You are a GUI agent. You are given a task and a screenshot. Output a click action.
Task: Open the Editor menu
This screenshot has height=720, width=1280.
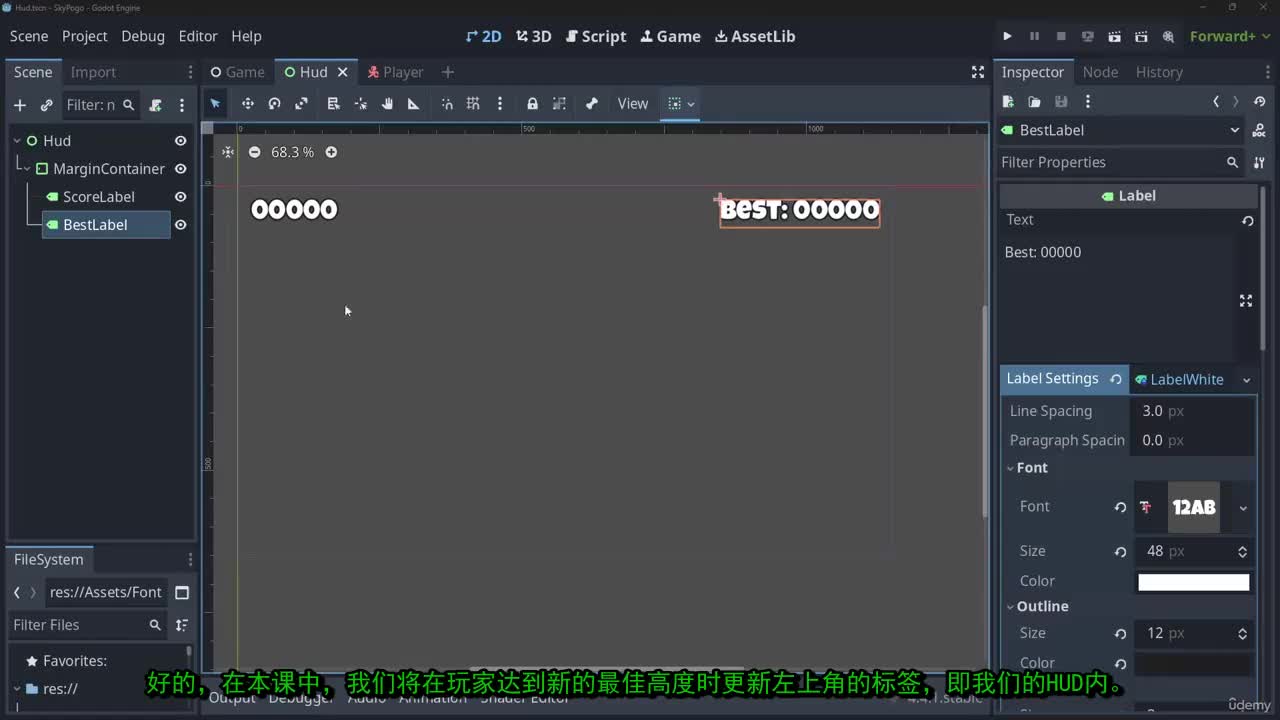coord(198,36)
